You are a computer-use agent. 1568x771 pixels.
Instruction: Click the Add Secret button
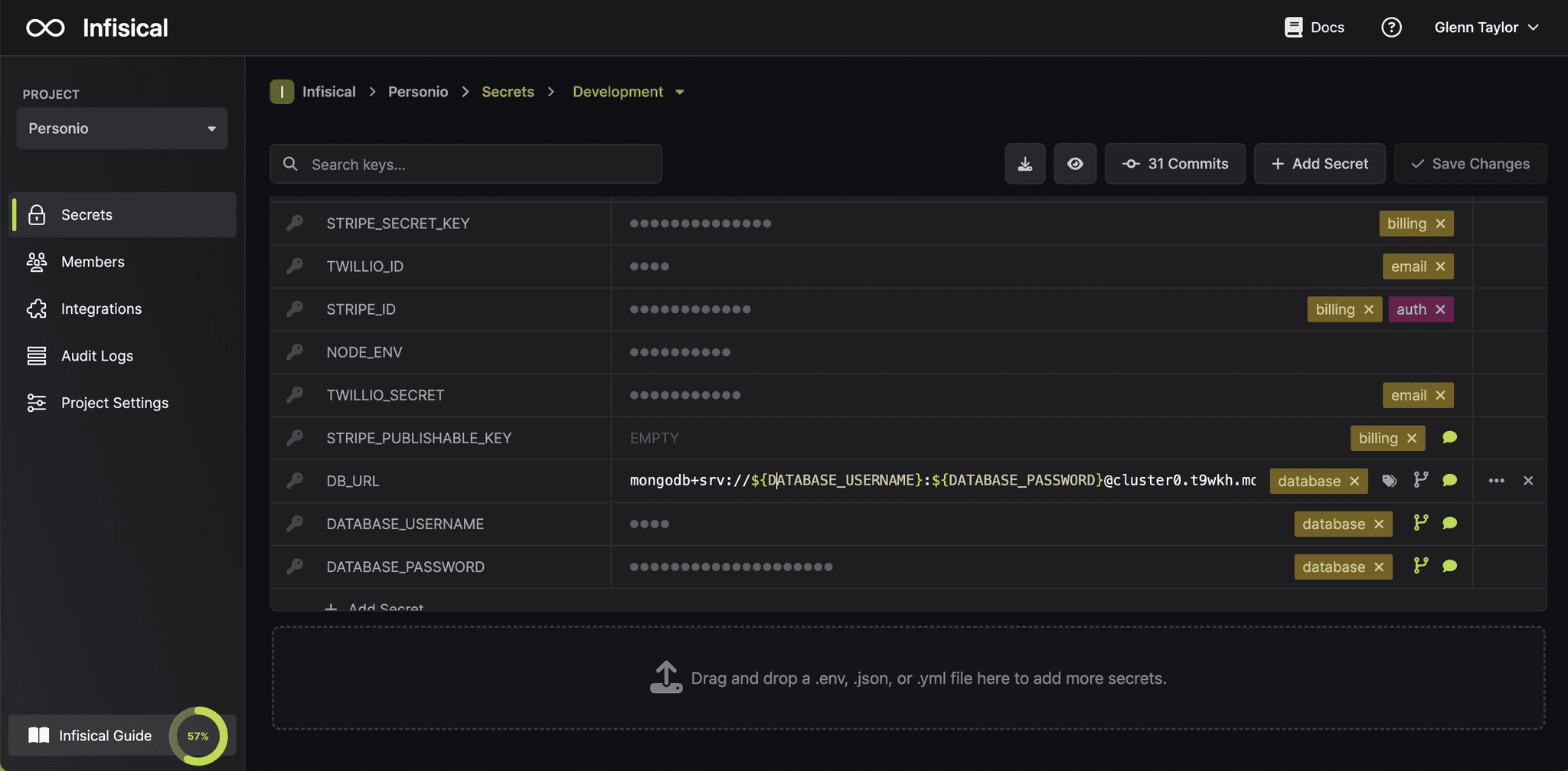click(x=1319, y=163)
